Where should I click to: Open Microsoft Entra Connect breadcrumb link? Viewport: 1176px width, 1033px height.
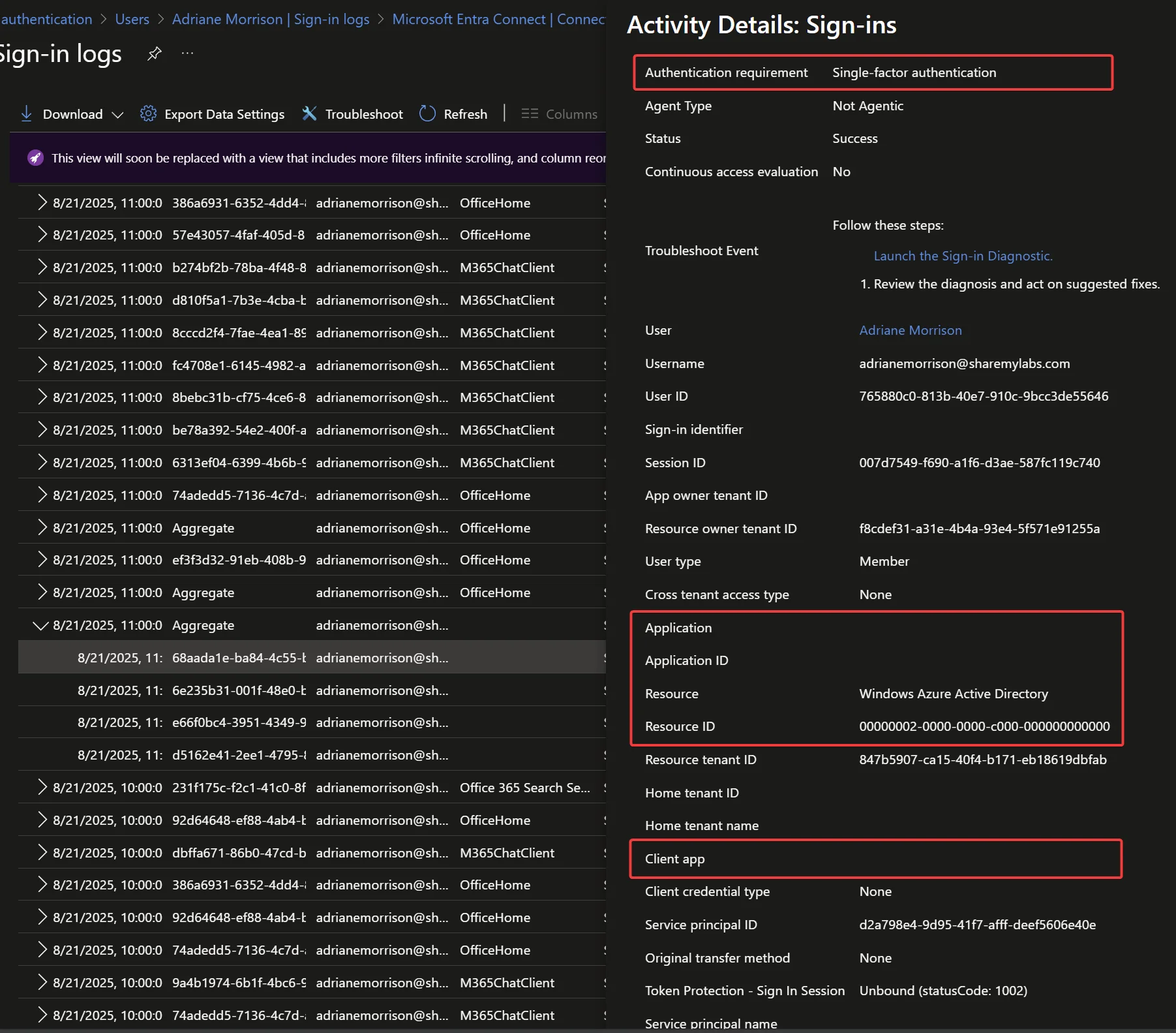(x=498, y=20)
